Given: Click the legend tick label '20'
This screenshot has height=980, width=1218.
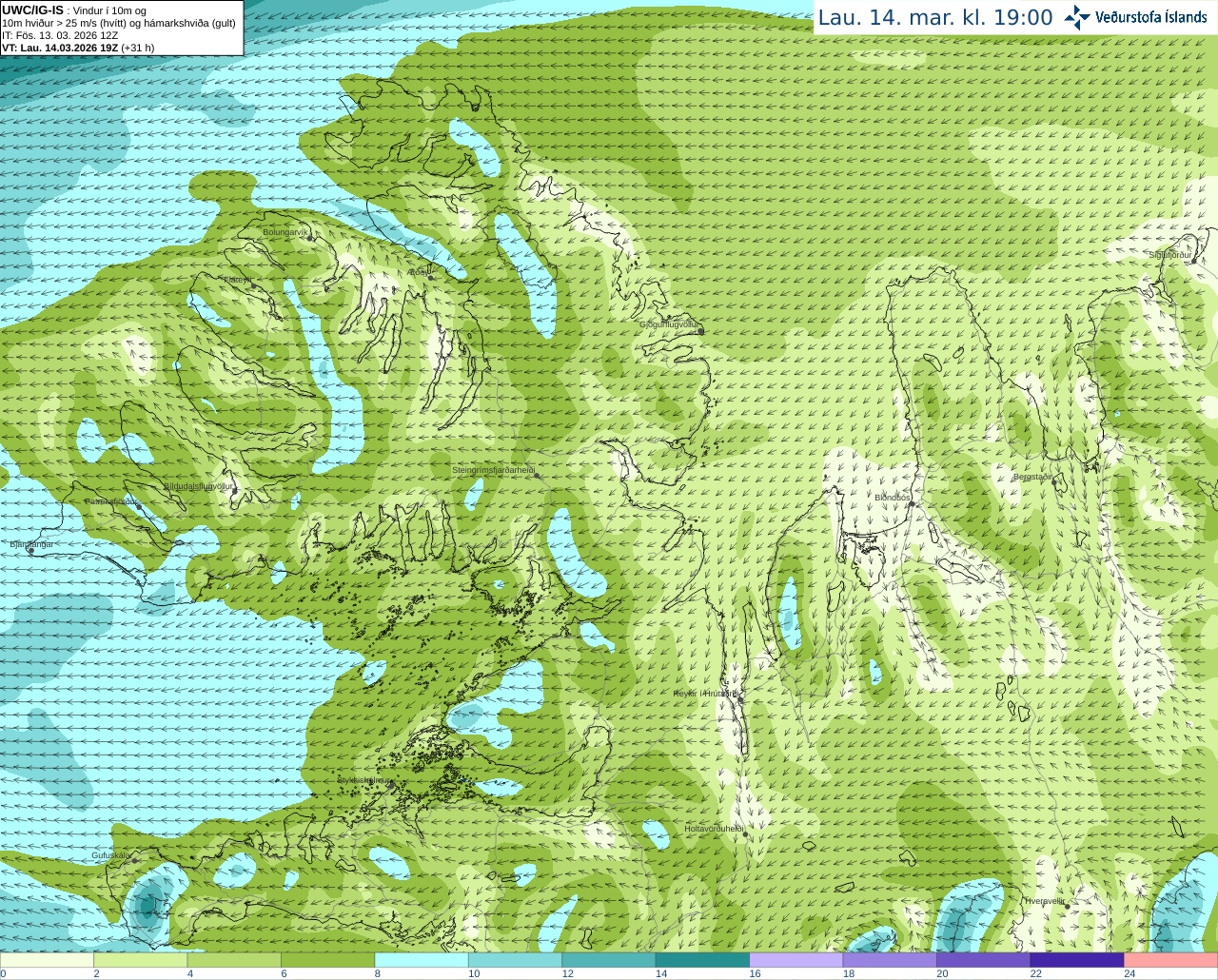Looking at the screenshot, I should (x=942, y=973).
